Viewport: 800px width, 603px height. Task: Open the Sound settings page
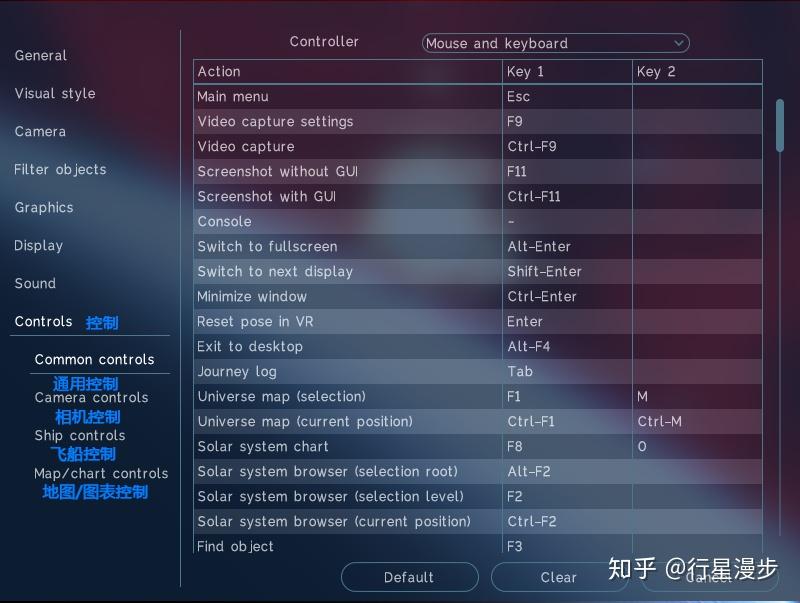[34, 283]
